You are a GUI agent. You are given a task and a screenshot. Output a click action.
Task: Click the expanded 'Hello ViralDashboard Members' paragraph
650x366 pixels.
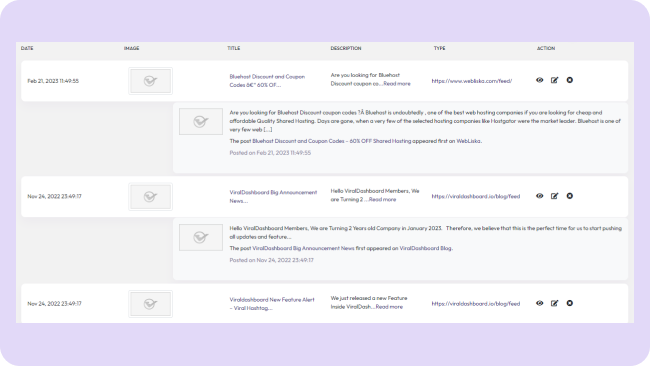pyautogui.click(x=425, y=233)
